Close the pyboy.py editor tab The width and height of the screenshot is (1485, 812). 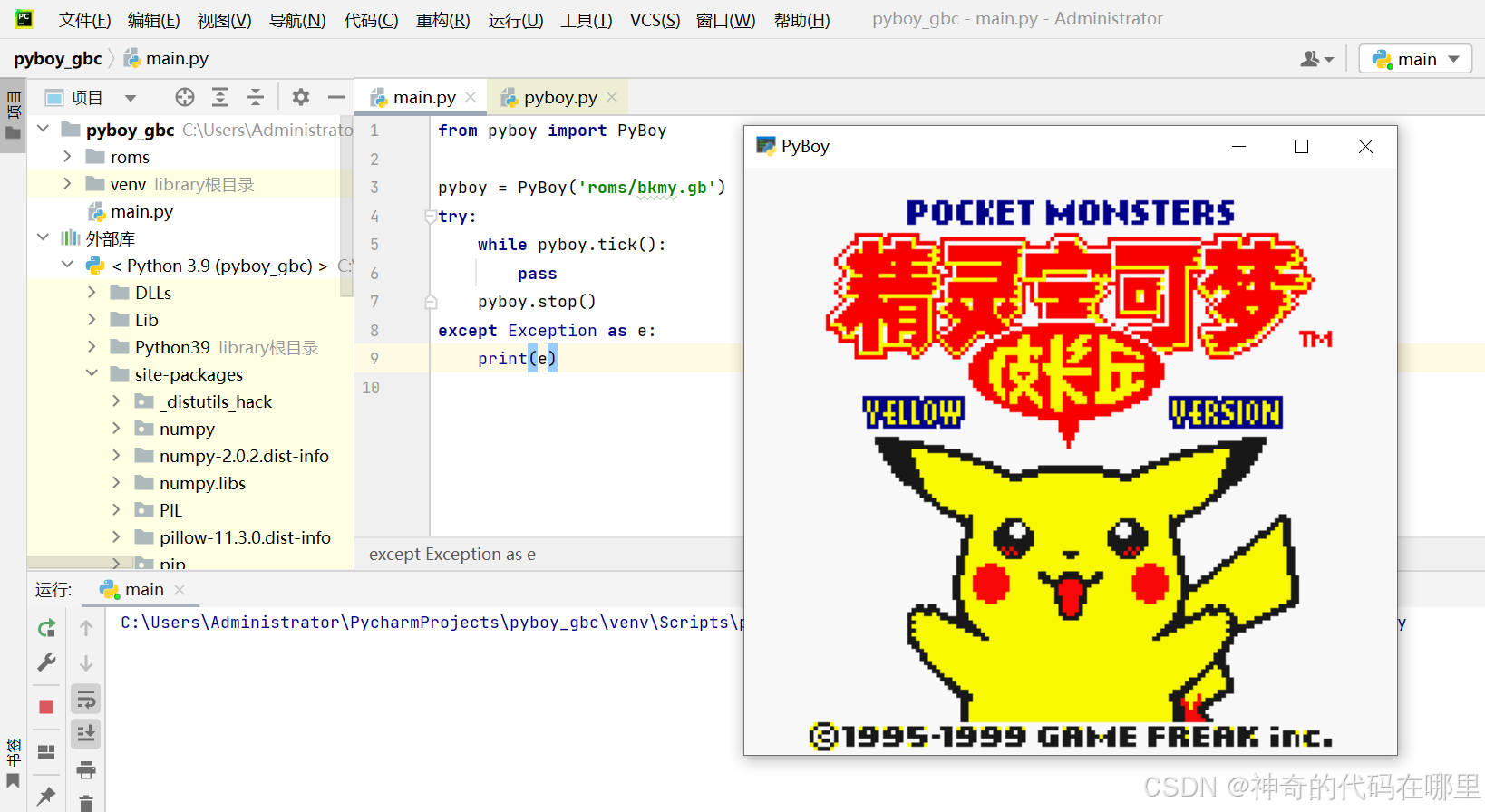(612, 97)
